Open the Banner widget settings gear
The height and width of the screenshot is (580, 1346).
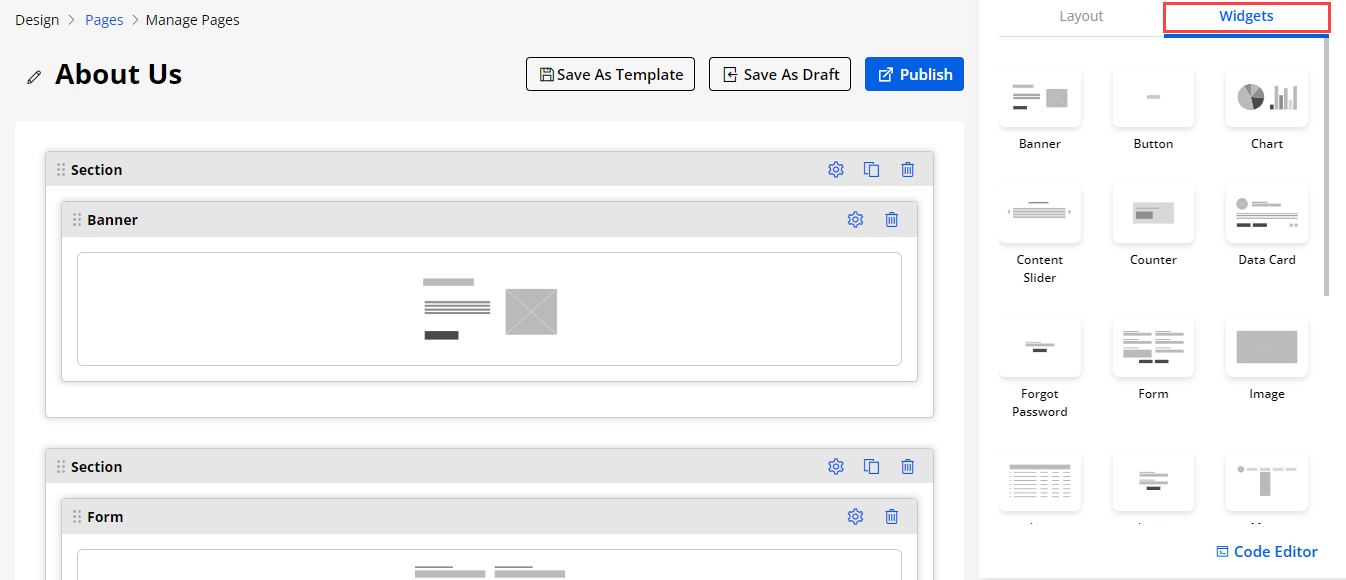(855, 220)
